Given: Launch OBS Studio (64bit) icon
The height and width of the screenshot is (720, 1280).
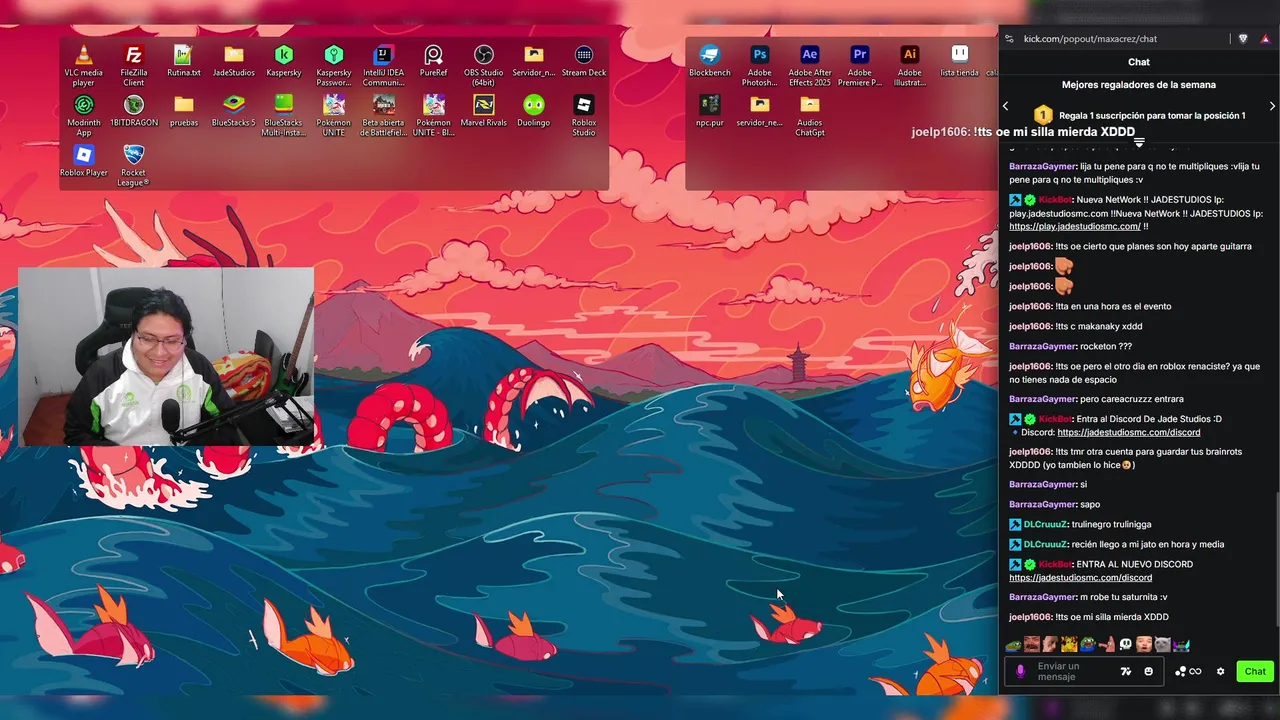Looking at the screenshot, I should [x=483, y=65].
